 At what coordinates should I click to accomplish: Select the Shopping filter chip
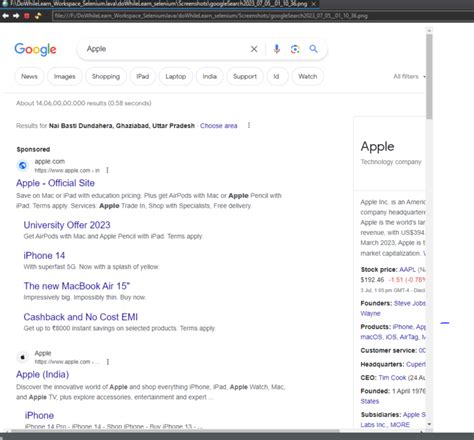tap(106, 76)
